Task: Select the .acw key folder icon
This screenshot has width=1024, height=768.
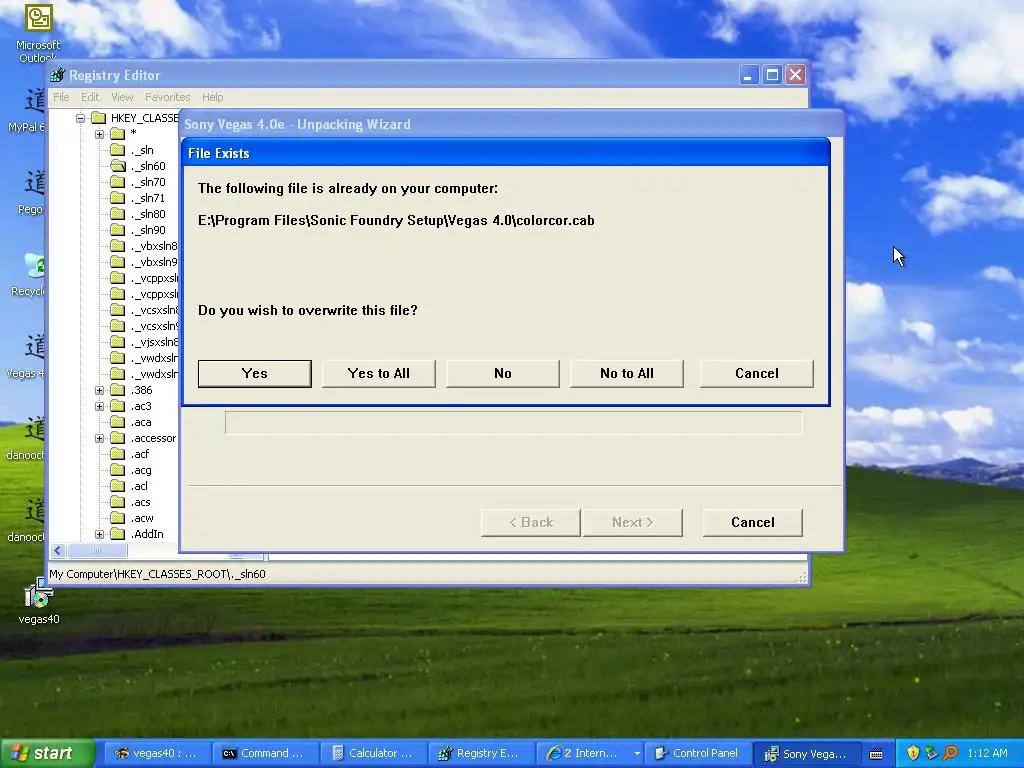Action: pyautogui.click(x=118, y=519)
